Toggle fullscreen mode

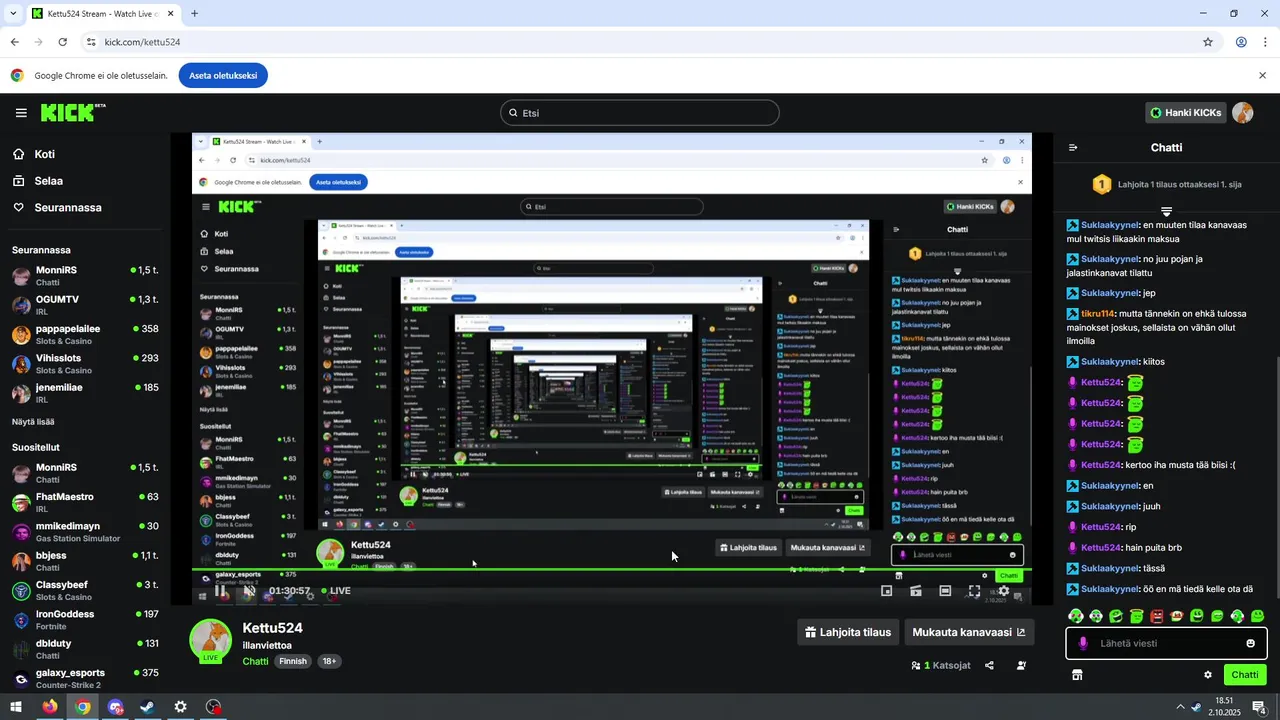coord(974,591)
